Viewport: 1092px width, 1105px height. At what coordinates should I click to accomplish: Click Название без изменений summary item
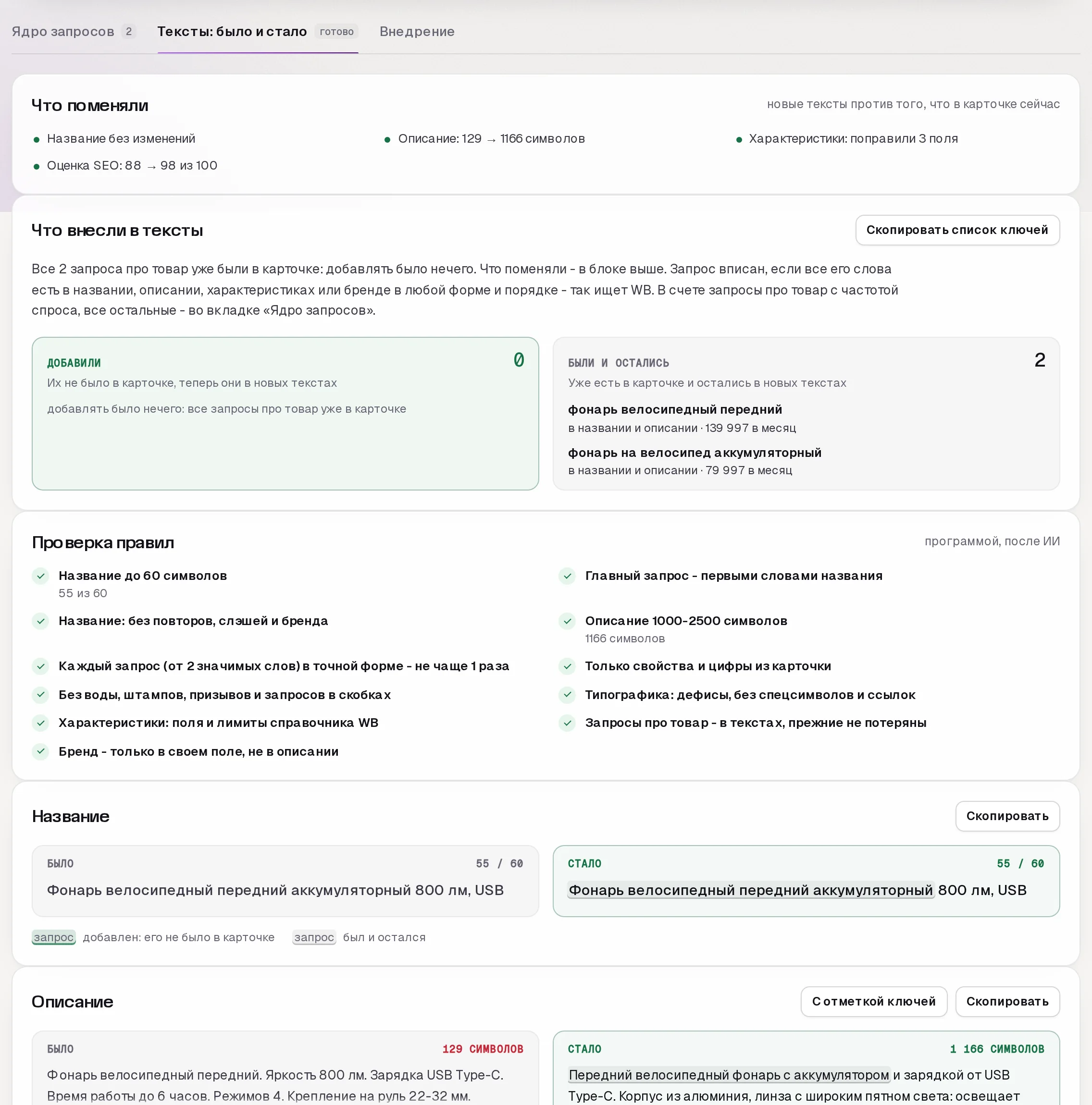(x=121, y=139)
